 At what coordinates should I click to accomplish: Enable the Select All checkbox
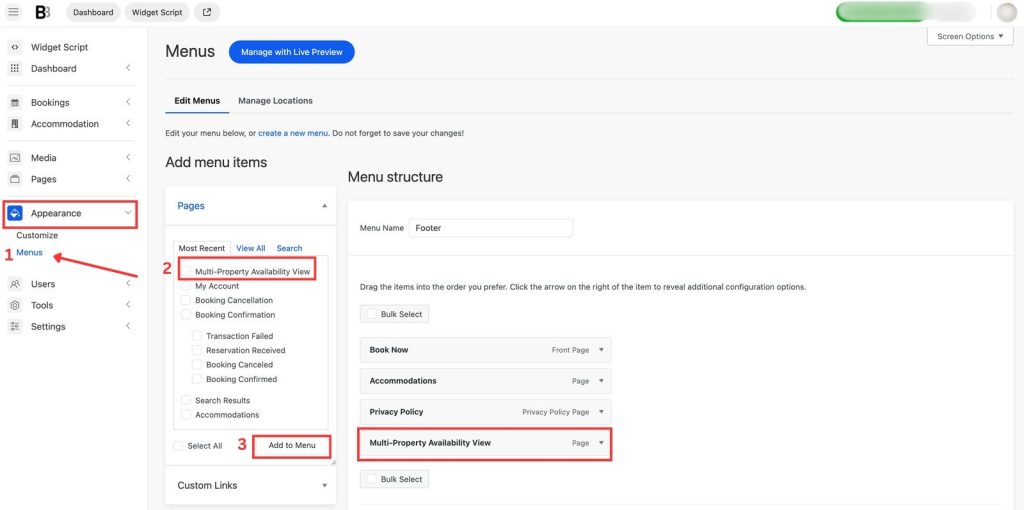pyautogui.click(x=178, y=446)
